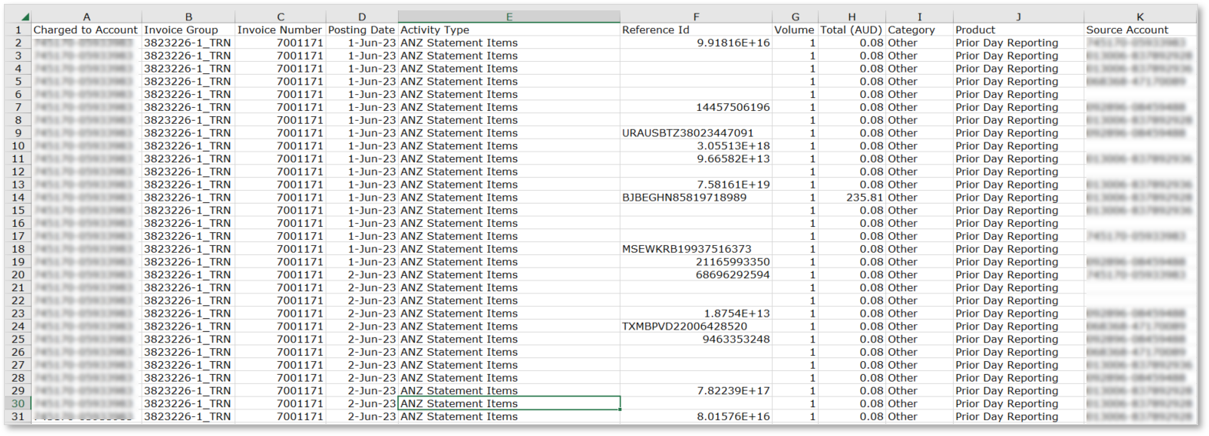Click 'Prior Day Reporting' in row 14
The width and height of the screenshot is (1209, 436).
(x=1018, y=198)
